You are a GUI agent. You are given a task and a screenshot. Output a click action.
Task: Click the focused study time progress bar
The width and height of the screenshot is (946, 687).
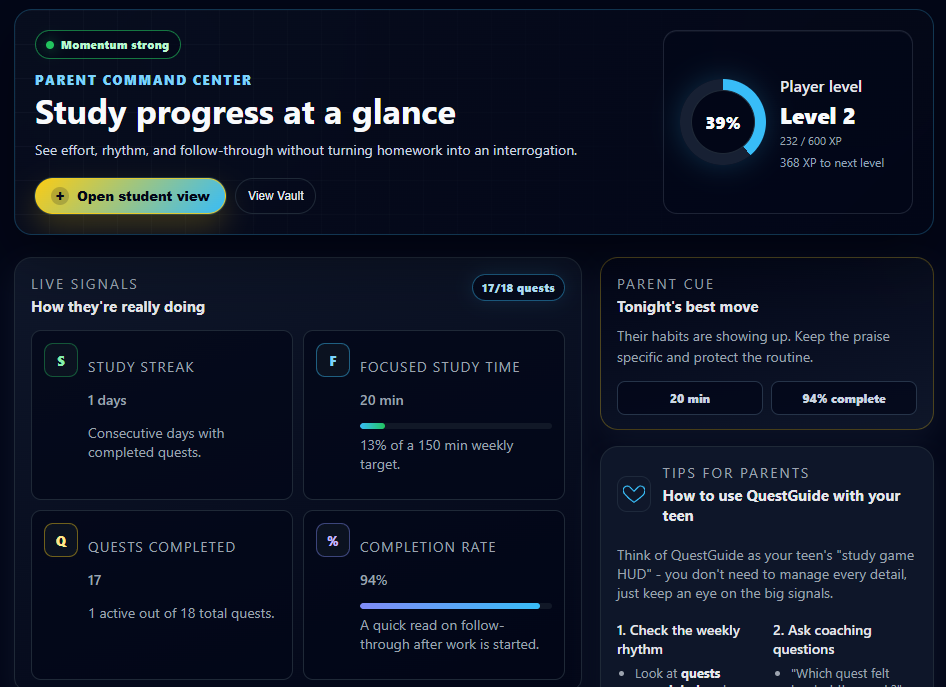point(456,426)
